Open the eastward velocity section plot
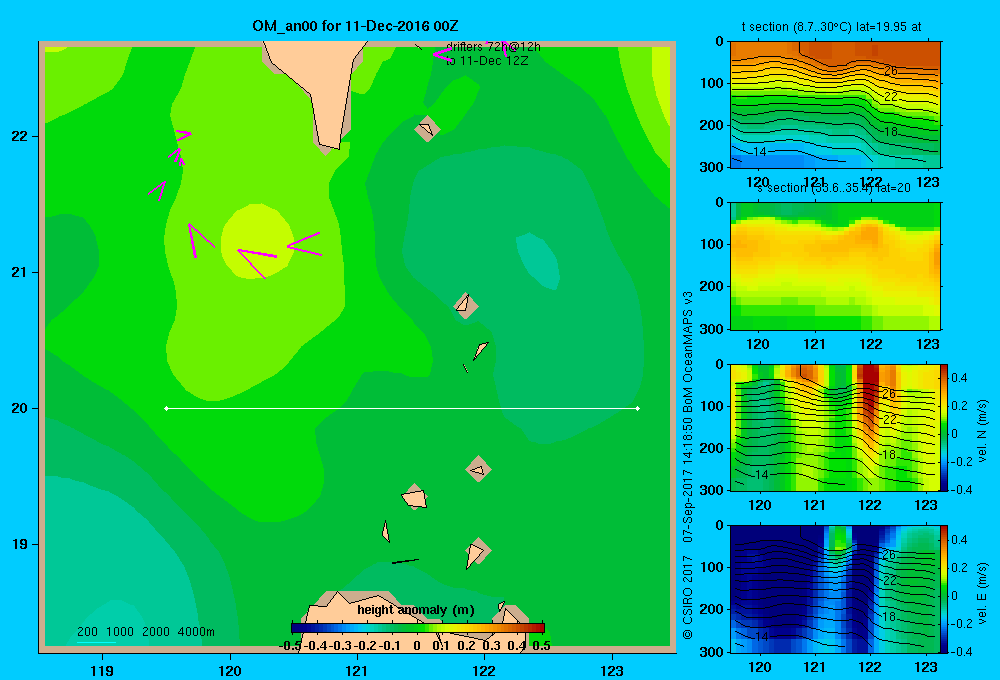Viewport: 1000px width, 680px height. (x=835, y=589)
